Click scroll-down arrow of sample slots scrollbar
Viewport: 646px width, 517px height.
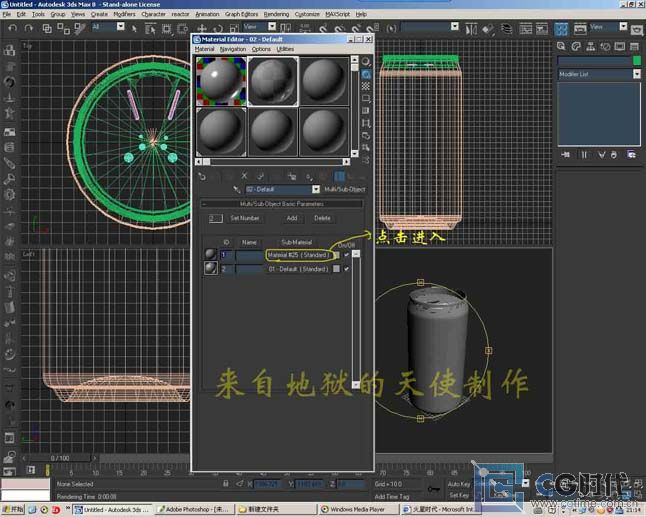pyautogui.click(x=355, y=154)
